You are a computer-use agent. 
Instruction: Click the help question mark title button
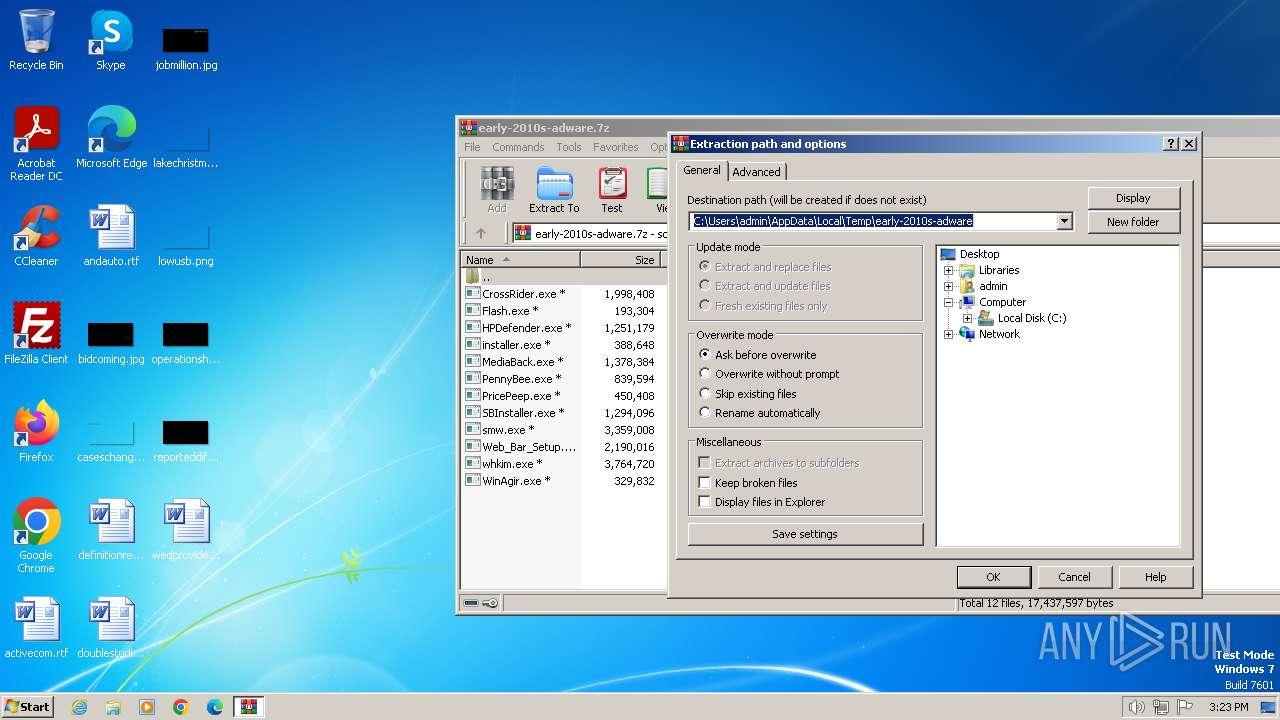tap(1171, 144)
